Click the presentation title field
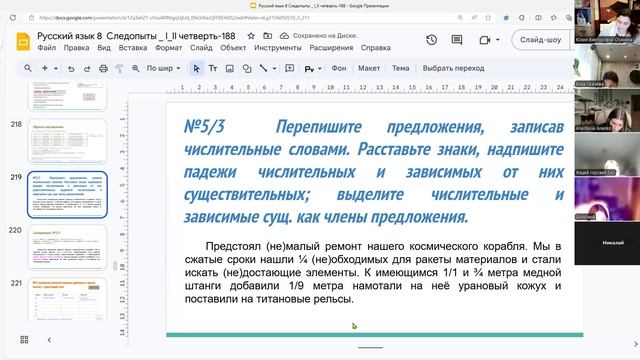640x360 pixels. coord(136,36)
